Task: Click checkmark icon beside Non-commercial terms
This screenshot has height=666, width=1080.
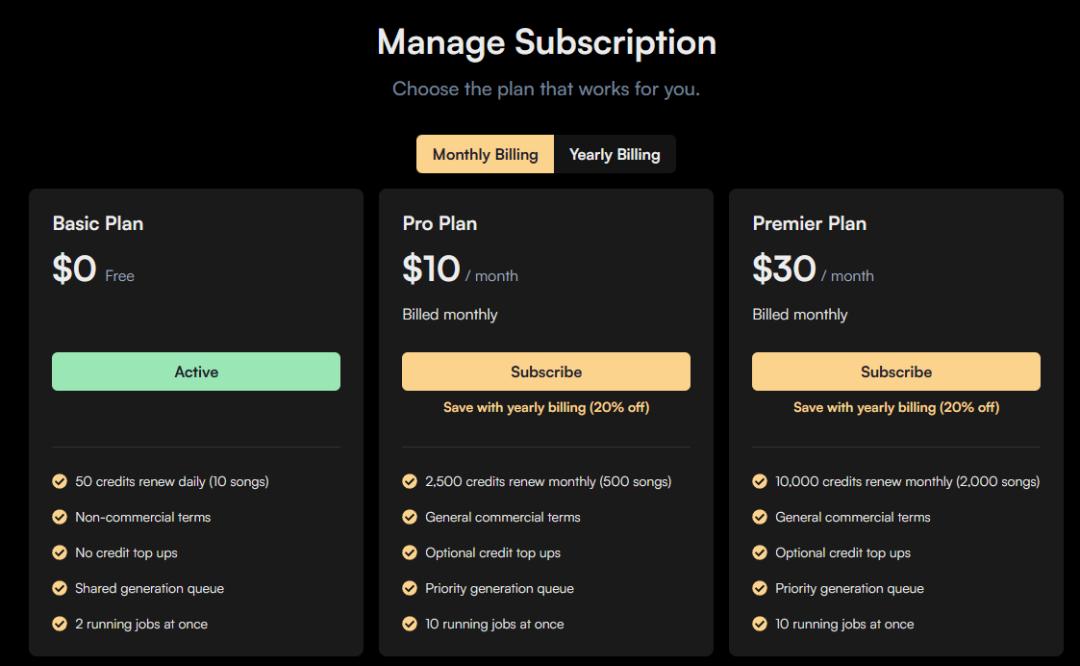Action: [x=60, y=517]
